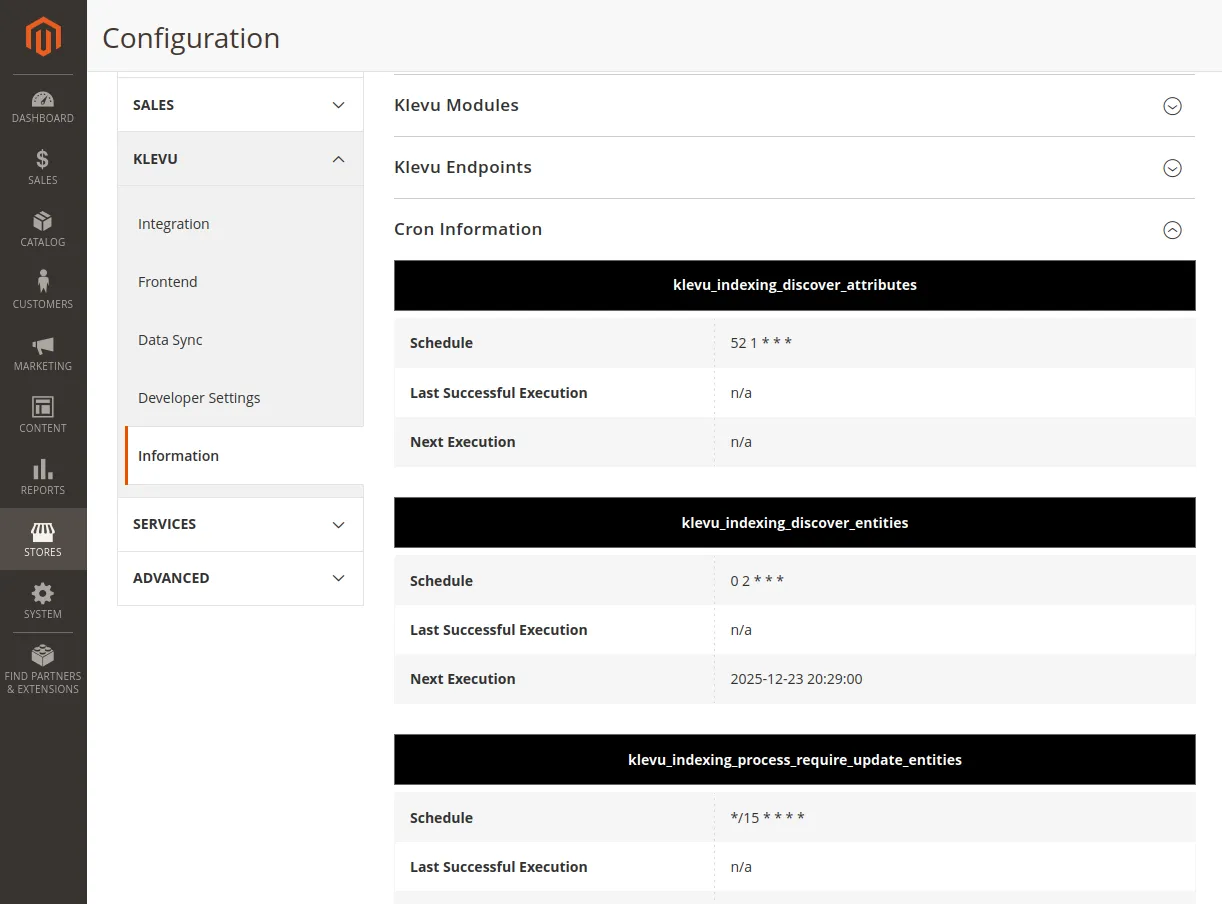Click the klevu_indexing_discover_attributes header

click(x=795, y=285)
